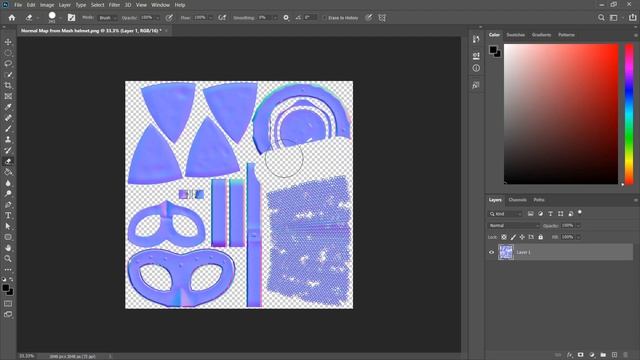Open the Image menu
The height and width of the screenshot is (360, 640).
point(47,5)
